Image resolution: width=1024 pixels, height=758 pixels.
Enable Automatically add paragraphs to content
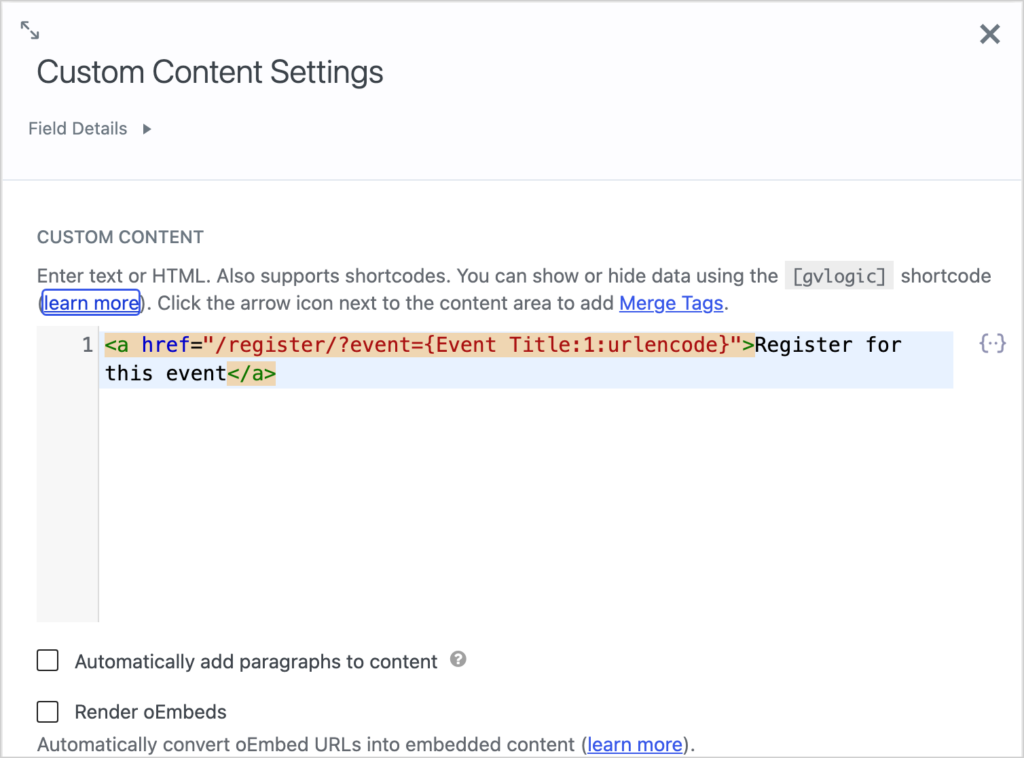48,661
